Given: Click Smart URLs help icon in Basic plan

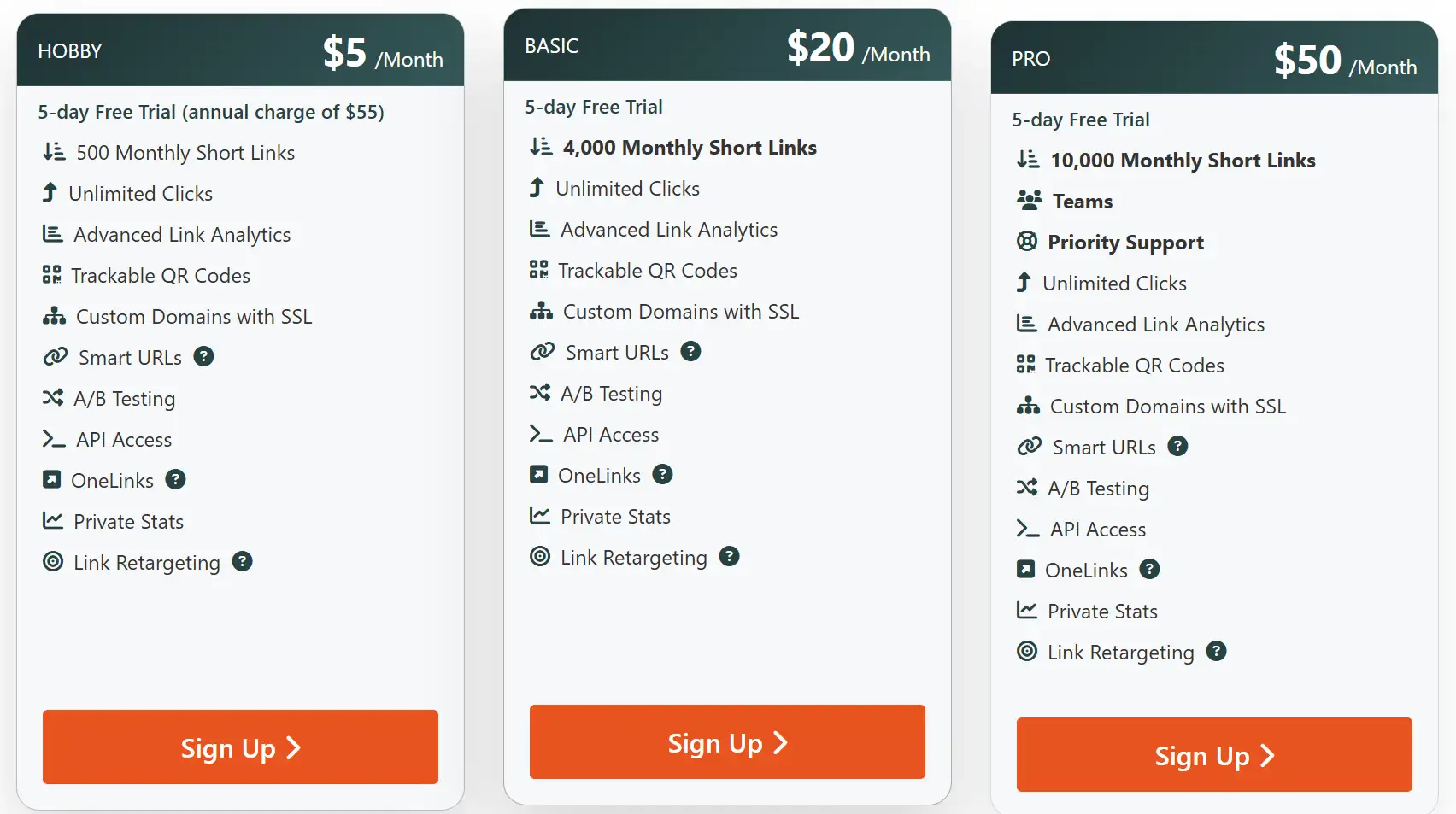Looking at the screenshot, I should tap(690, 351).
